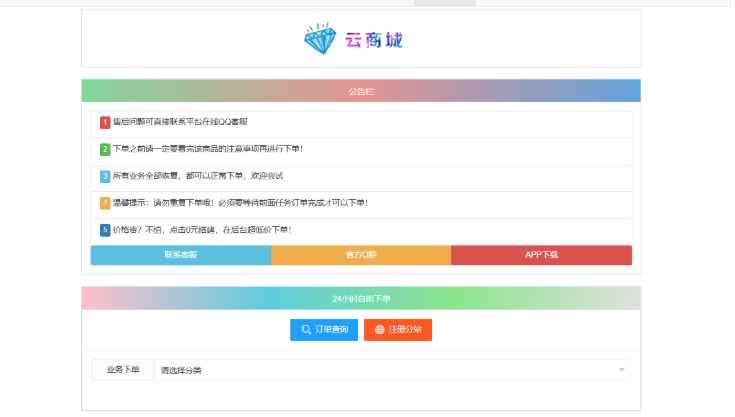This screenshot has width=735, height=417.
Task: Click the 24小时自助下单 panel header
Action: pos(360,298)
